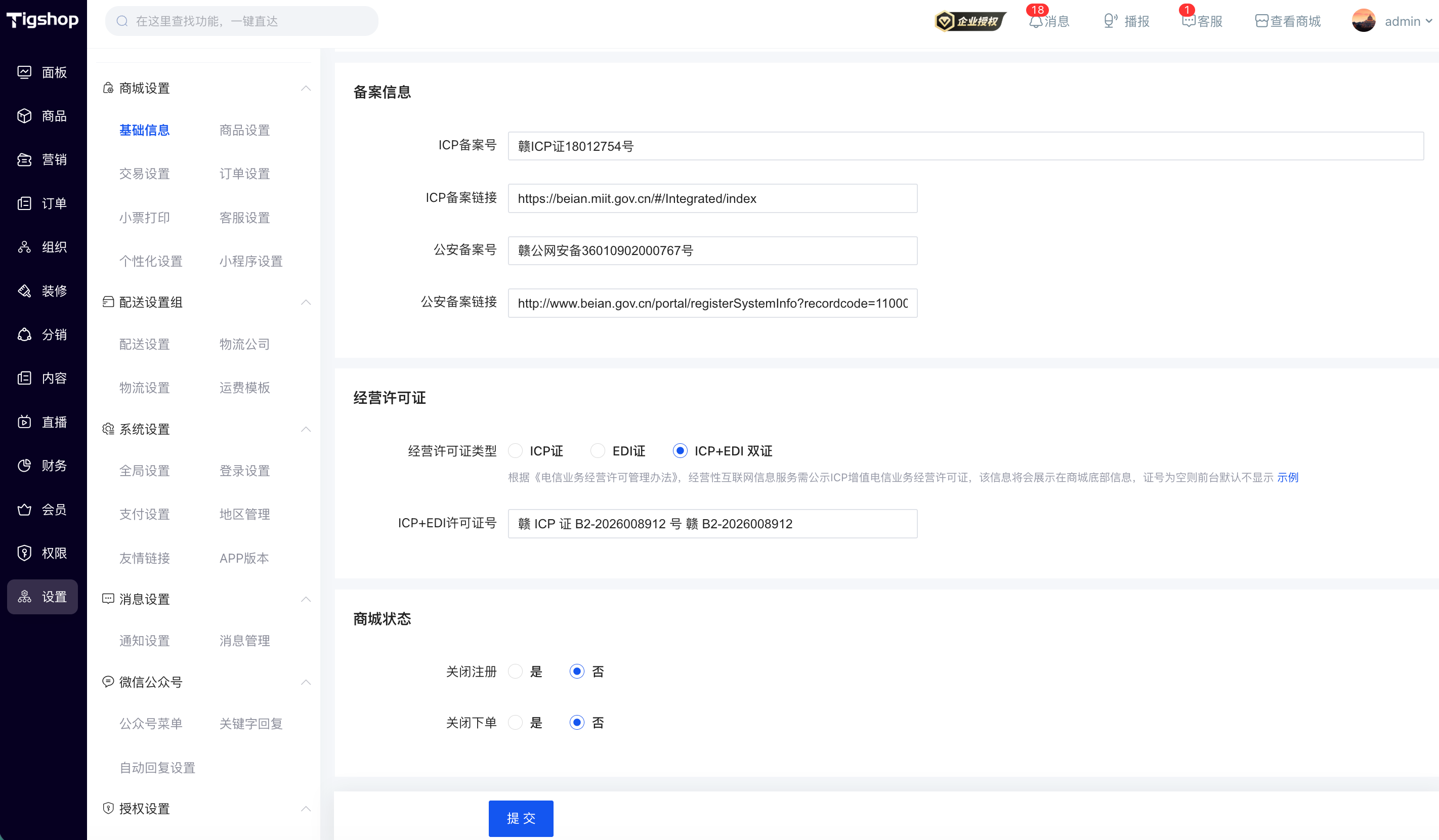Image resolution: width=1439 pixels, height=840 pixels.
Task: Open the 关键字回复 link
Action: click(x=250, y=724)
